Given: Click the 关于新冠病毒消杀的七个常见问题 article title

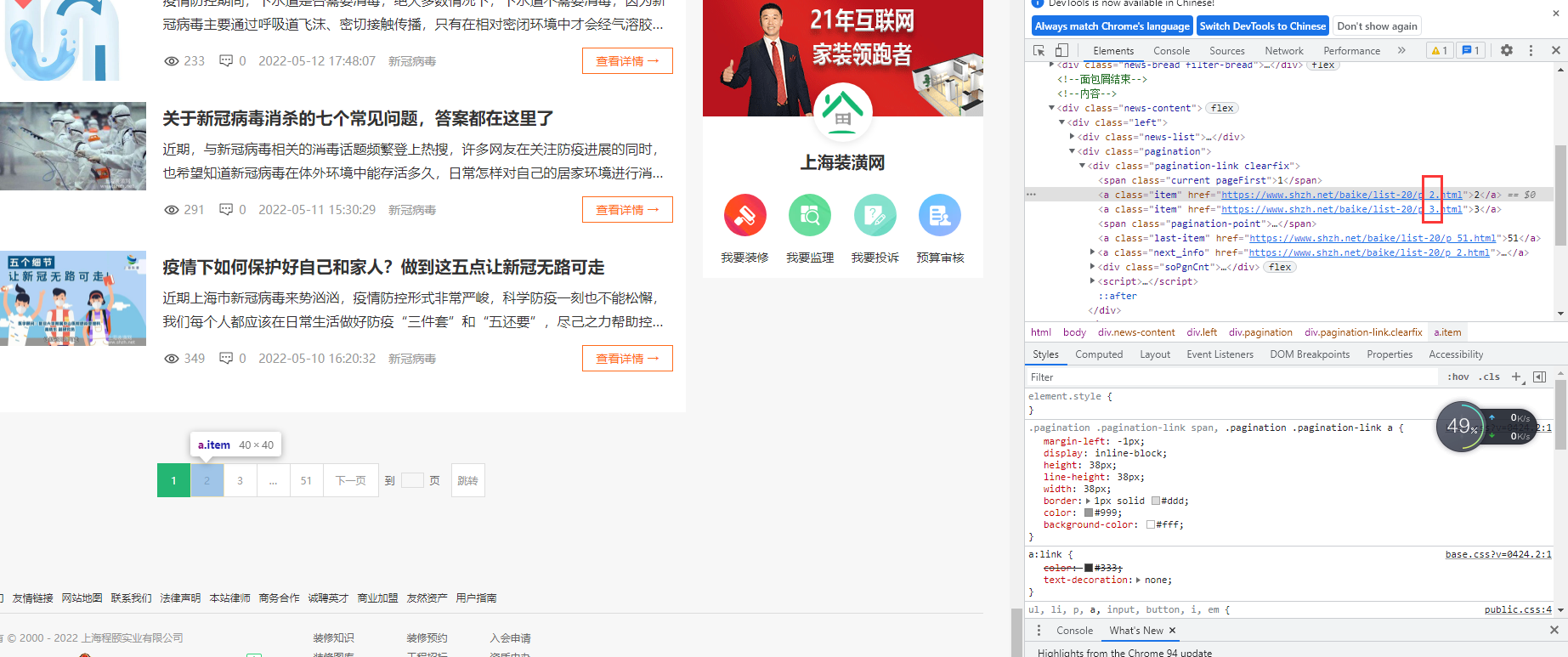Looking at the screenshot, I should click(358, 118).
